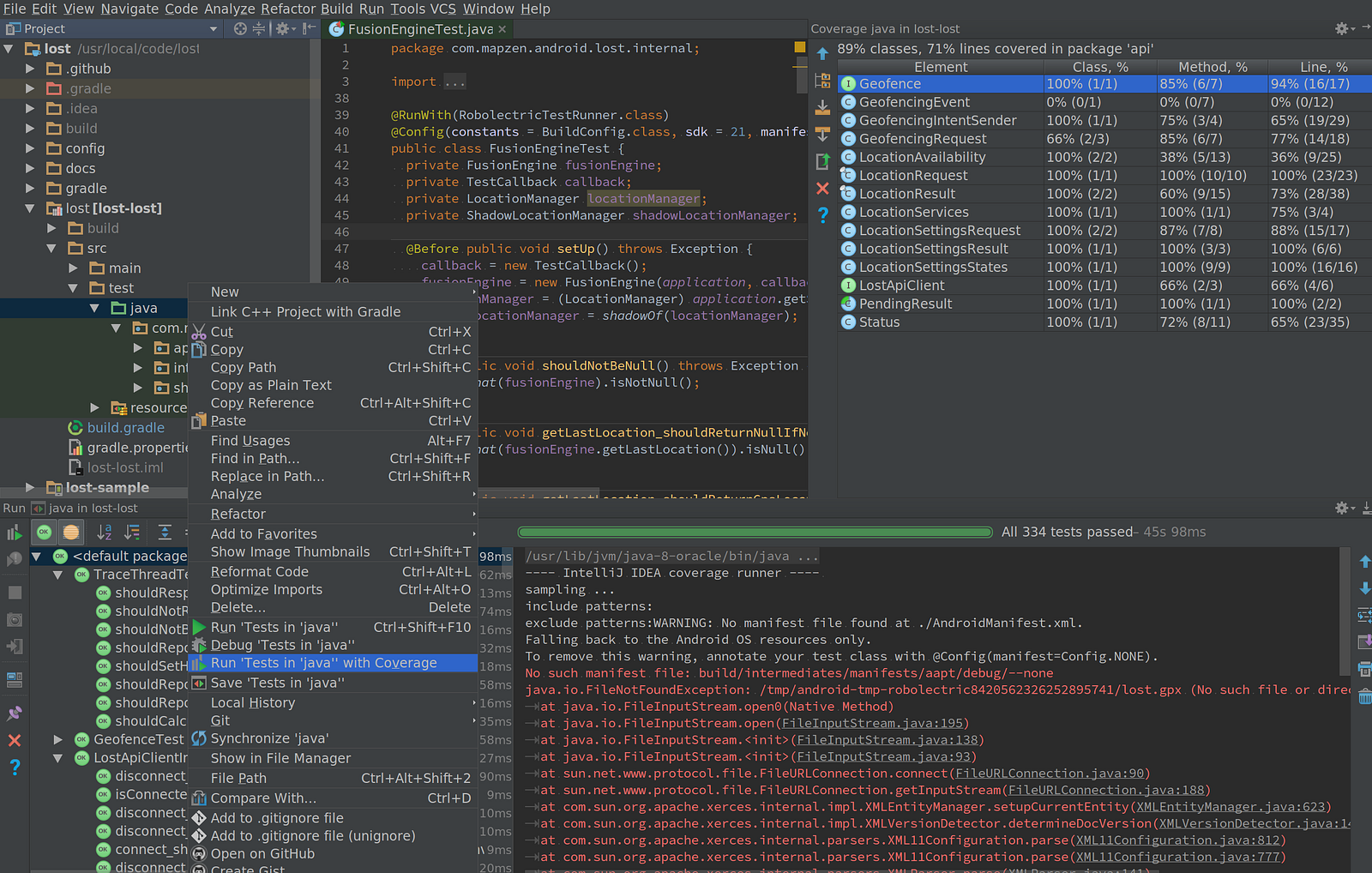1372x873 pixels.
Task: Click the pin tab icon in Run panel
Action: pos(15,713)
